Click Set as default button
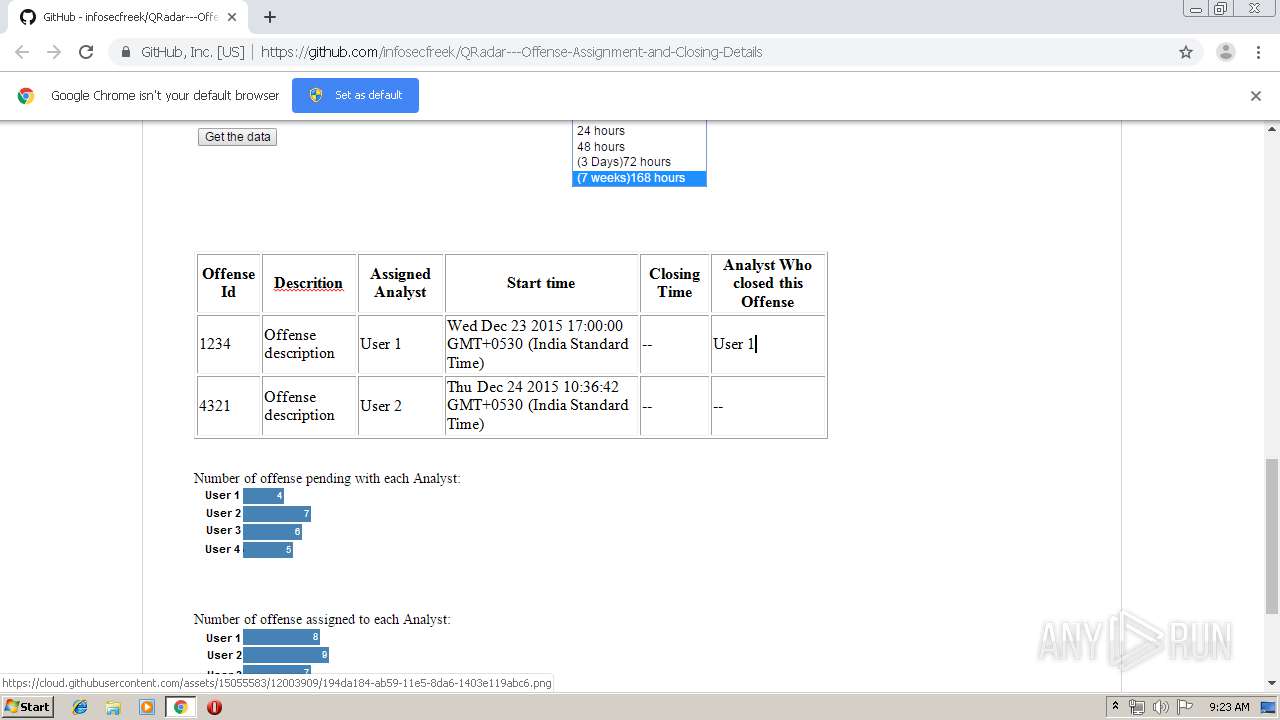 click(355, 95)
